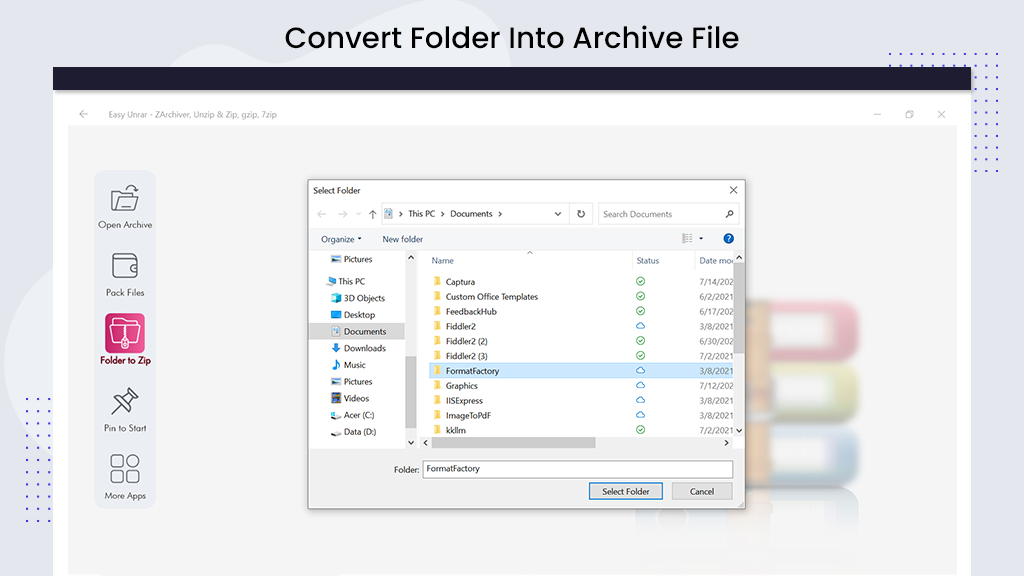The height and width of the screenshot is (576, 1024).
Task: Click the Folder to Zip icon
Action: tap(125, 334)
